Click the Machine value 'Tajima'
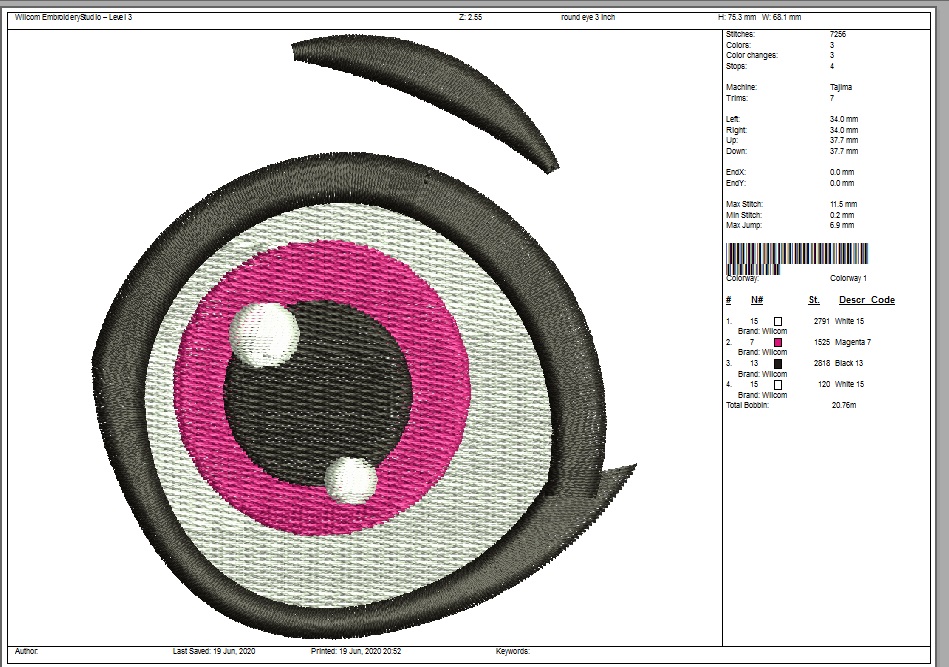Image resolution: width=949 pixels, height=667 pixels. 841,87
